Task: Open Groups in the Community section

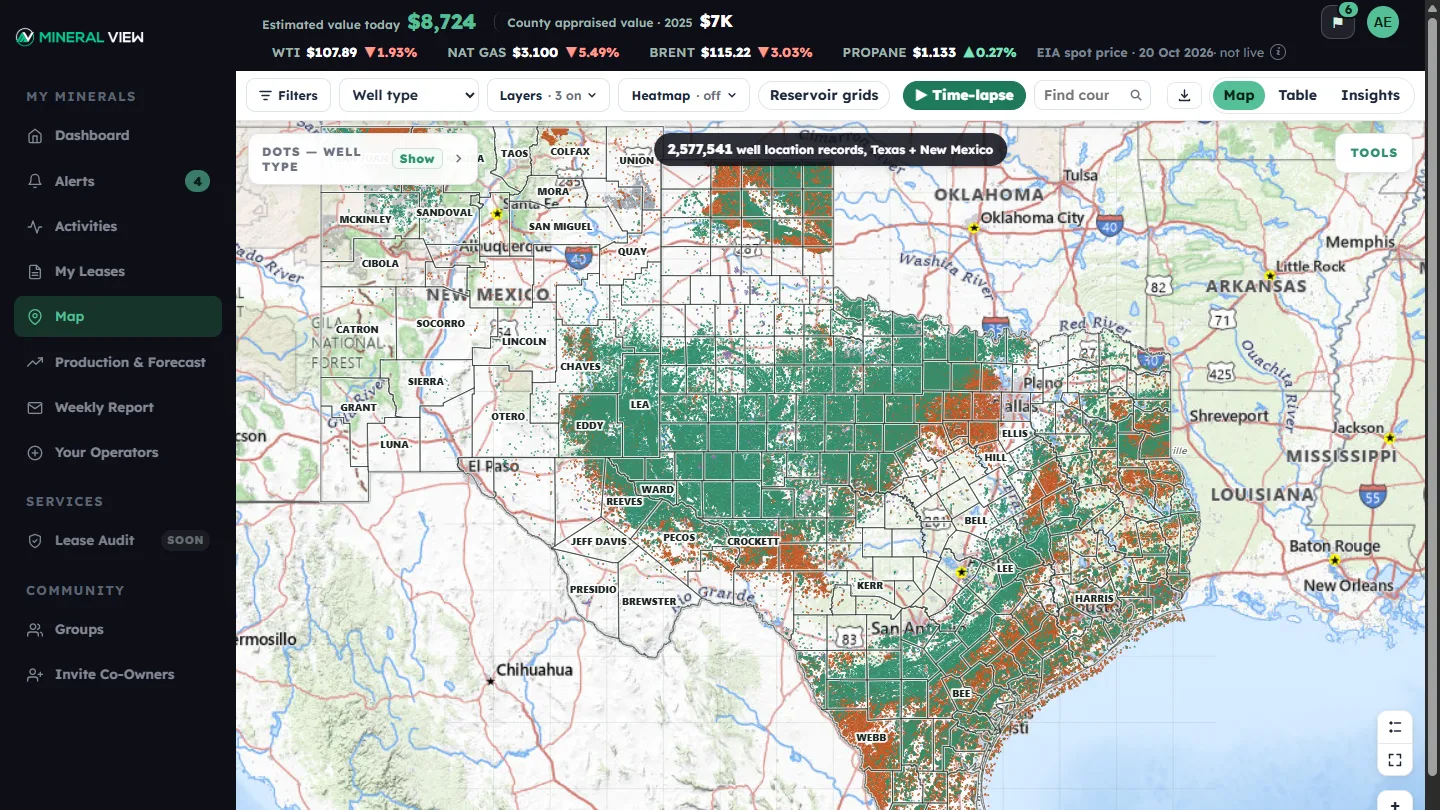Action: (118, 629)
